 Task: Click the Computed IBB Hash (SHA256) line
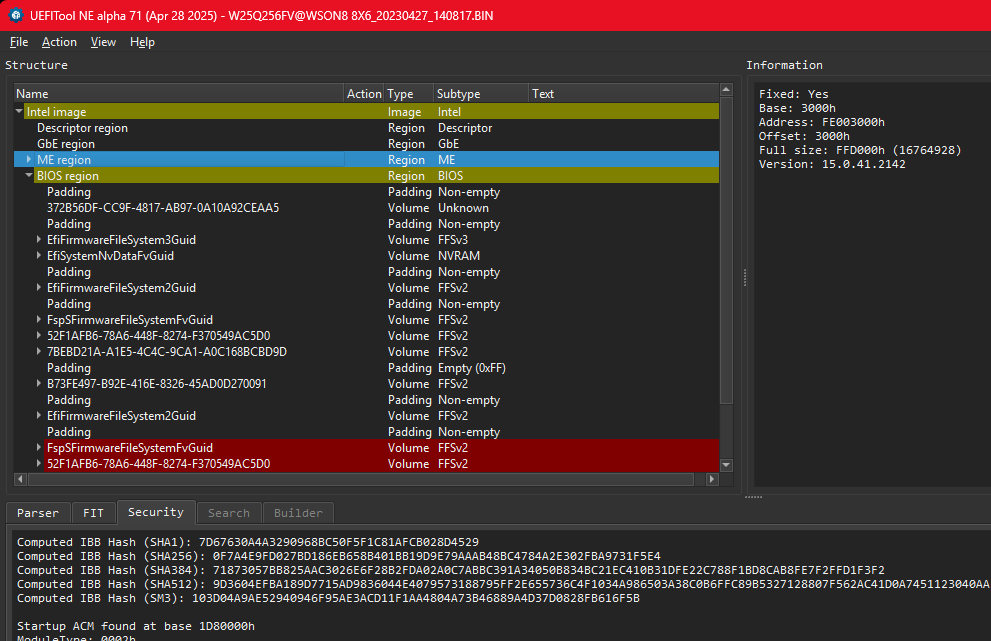pyautogui.click(x=339, y=556)
